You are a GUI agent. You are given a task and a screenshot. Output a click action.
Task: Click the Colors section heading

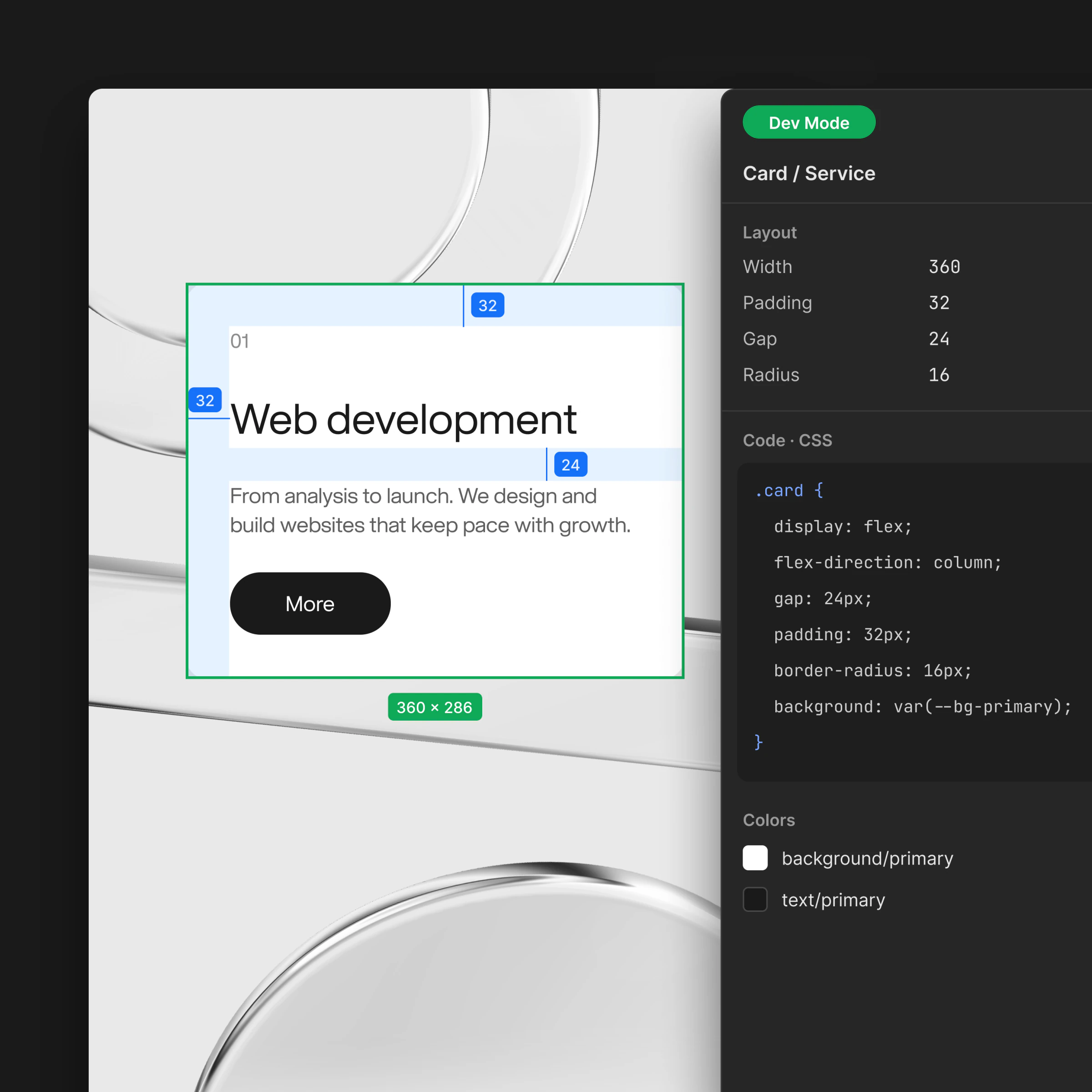[x=768, y=820]
